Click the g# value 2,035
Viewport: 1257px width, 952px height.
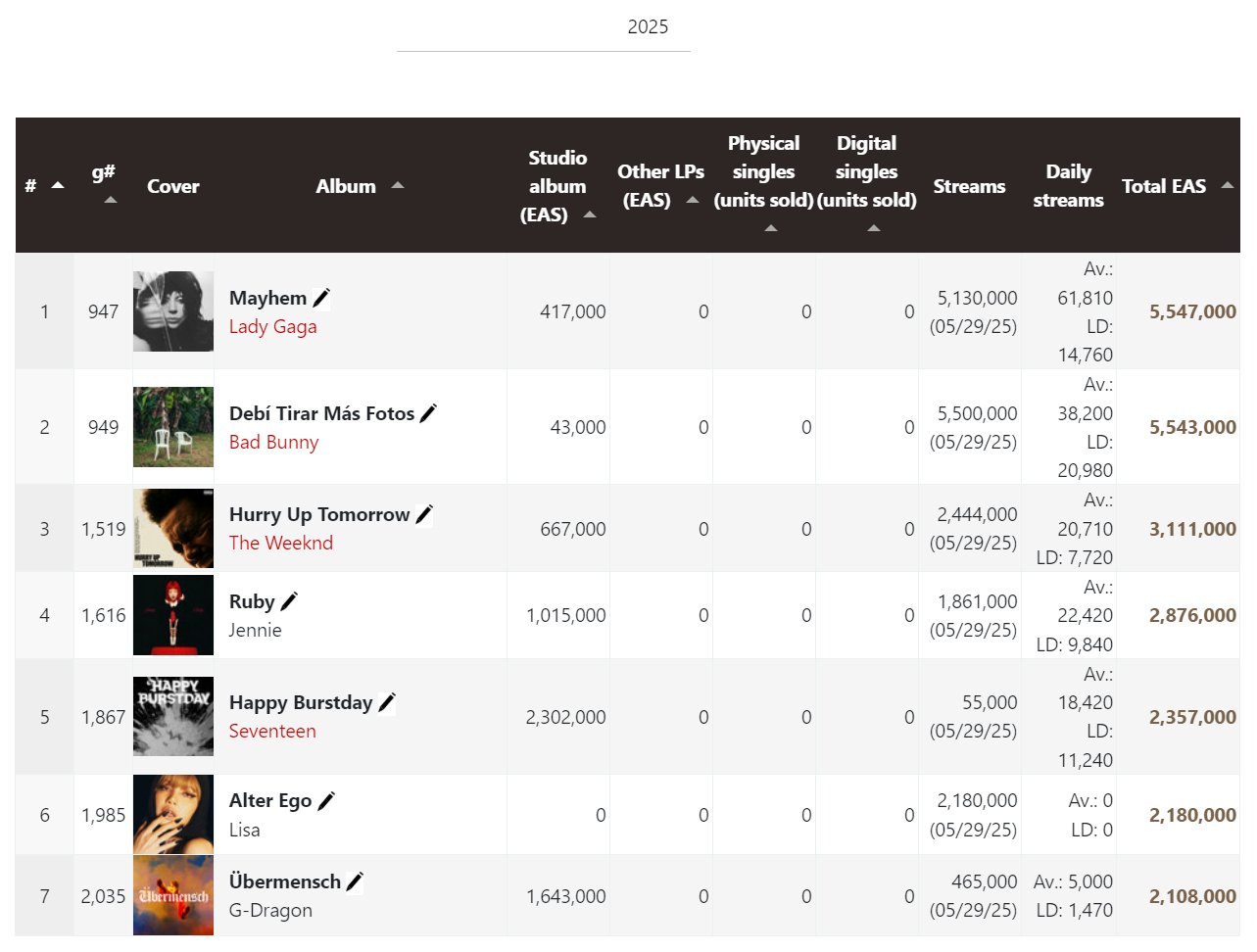pyautogui.click(x=104, y=896)
